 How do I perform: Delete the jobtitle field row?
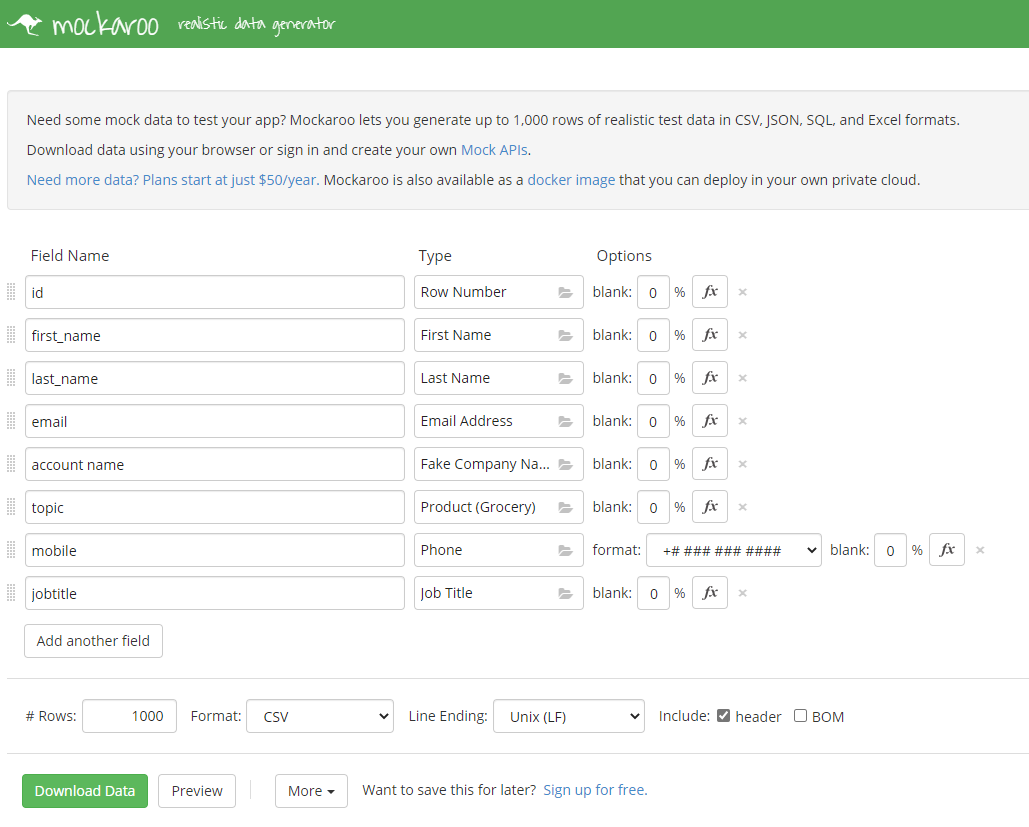point(742,593)
